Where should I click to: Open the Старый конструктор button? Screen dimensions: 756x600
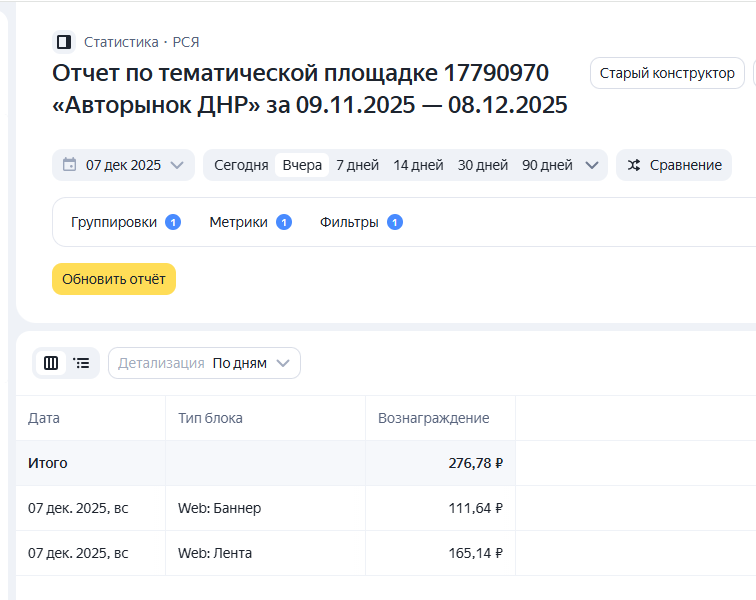tap(667, 73)
